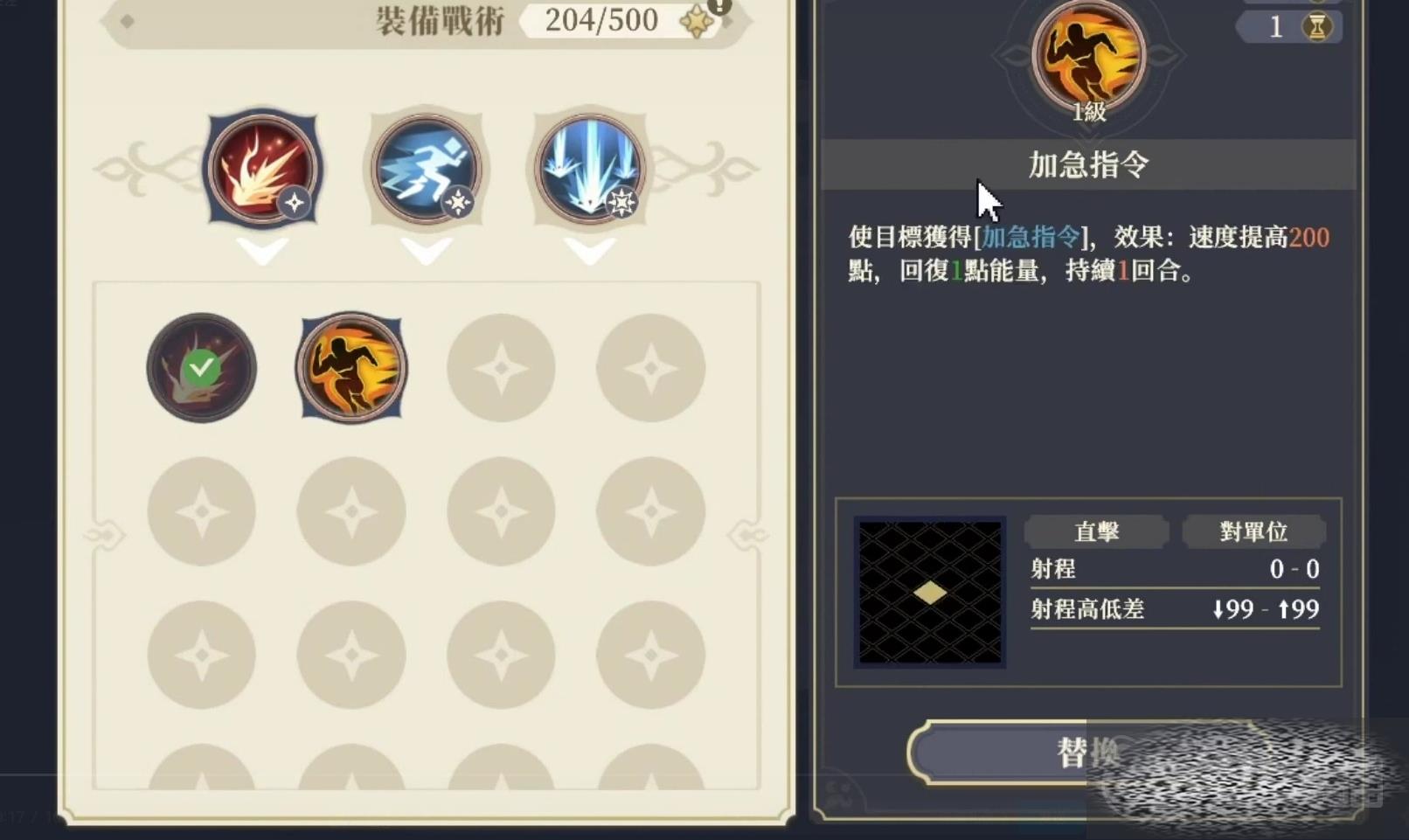The image size is (1409, 840).
Task: Click the third empty slot in first row
Action: [x=501, y=368]
